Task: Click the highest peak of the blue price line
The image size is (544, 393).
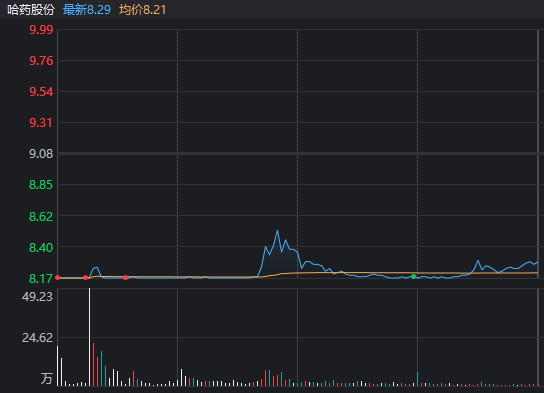Action: point(277,230)
